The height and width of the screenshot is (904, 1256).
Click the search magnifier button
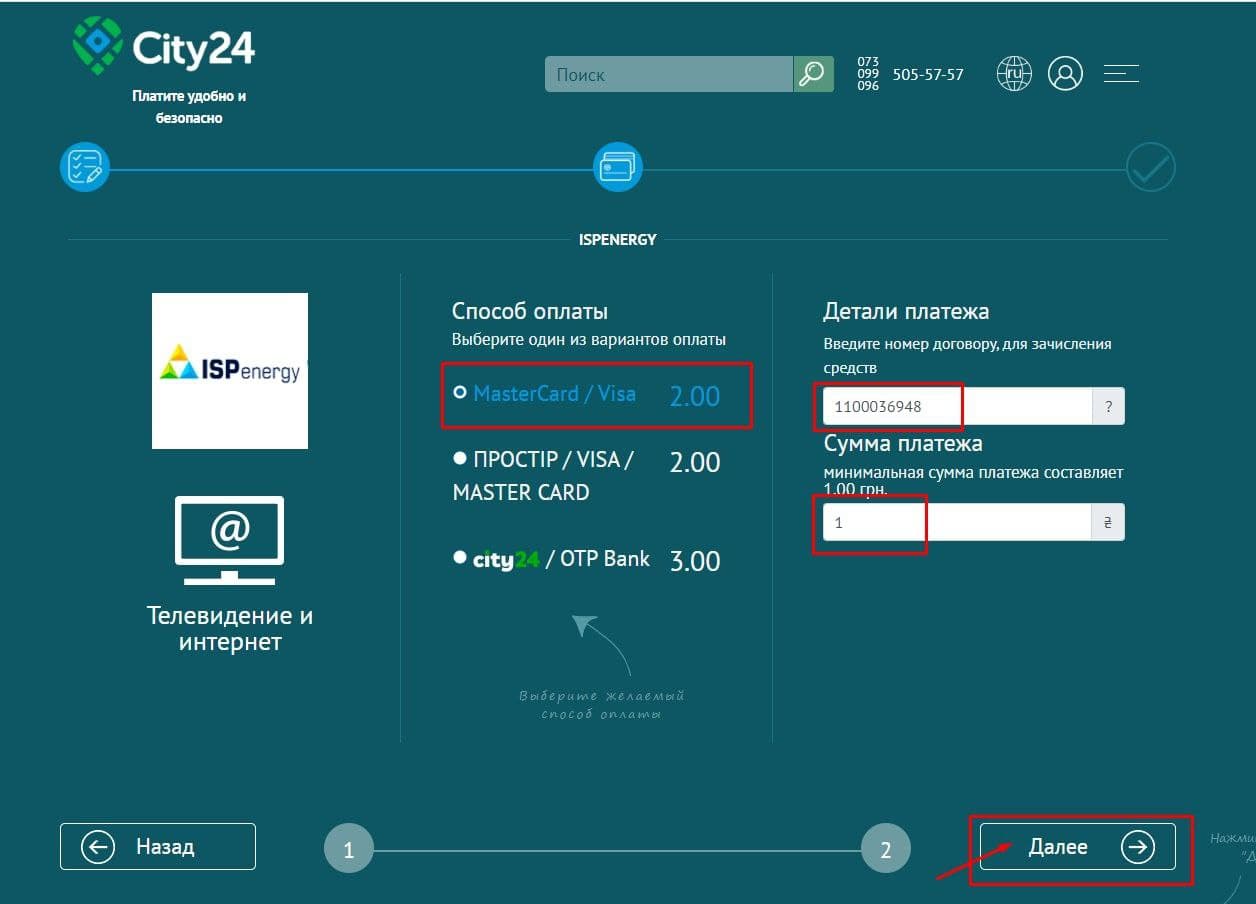point(813,74)
